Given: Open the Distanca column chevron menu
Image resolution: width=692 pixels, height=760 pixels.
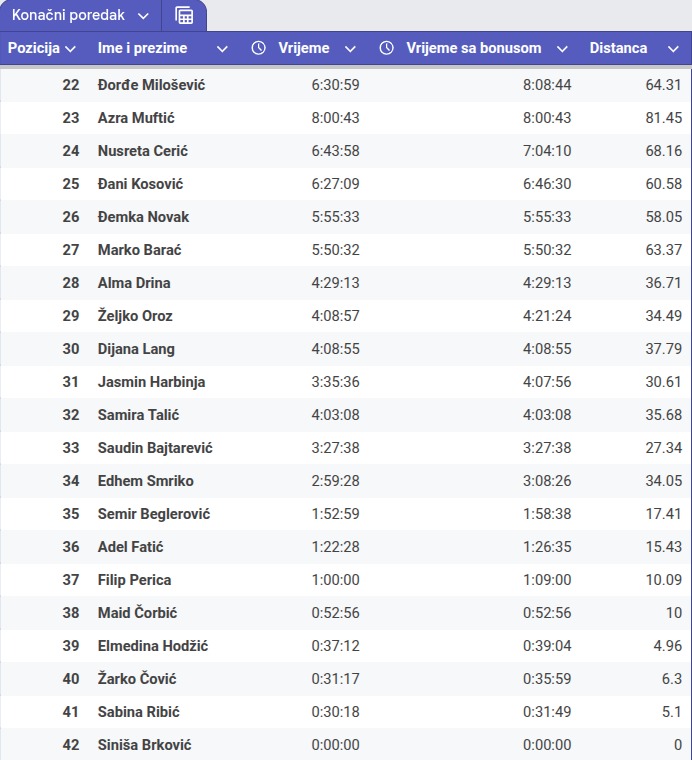Looking at the screenshot, I should pyautogui.click(x=673, y=49).
